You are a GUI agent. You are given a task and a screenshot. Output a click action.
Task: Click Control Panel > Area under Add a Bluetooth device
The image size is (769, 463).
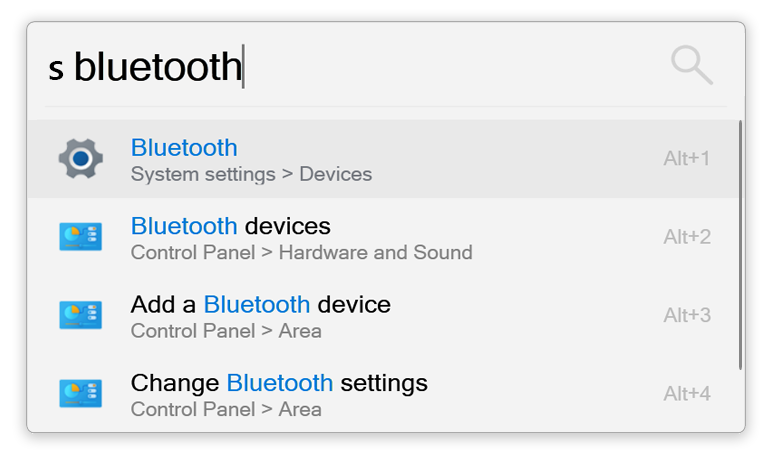click(226, 330)
